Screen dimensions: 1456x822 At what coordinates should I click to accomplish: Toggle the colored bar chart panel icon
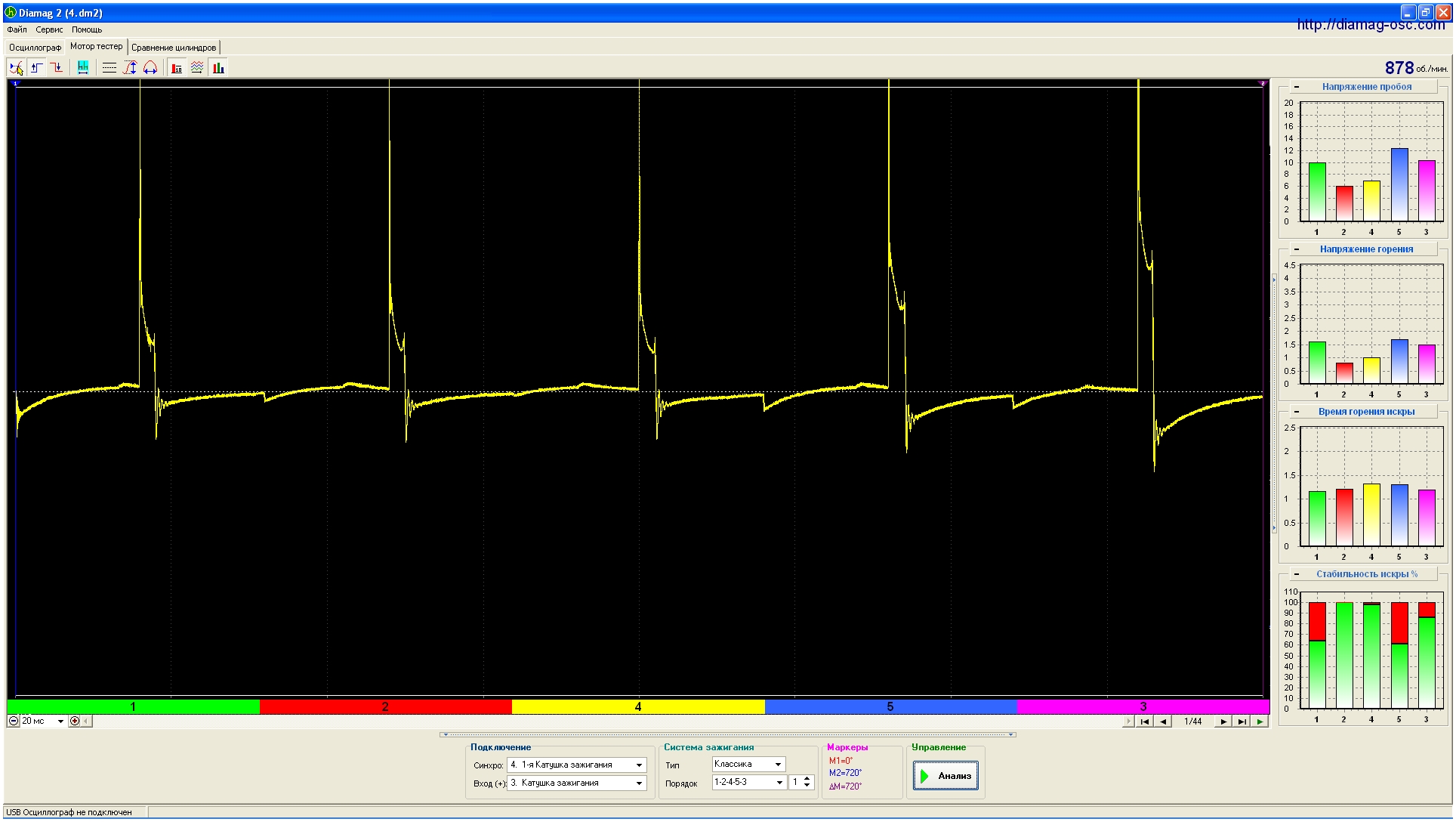tap(218, 68)
